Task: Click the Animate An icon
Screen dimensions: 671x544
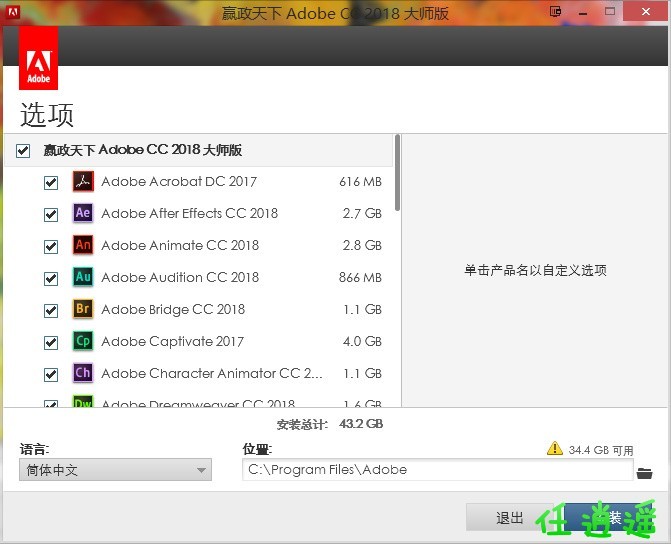Action: click(83, 245)
